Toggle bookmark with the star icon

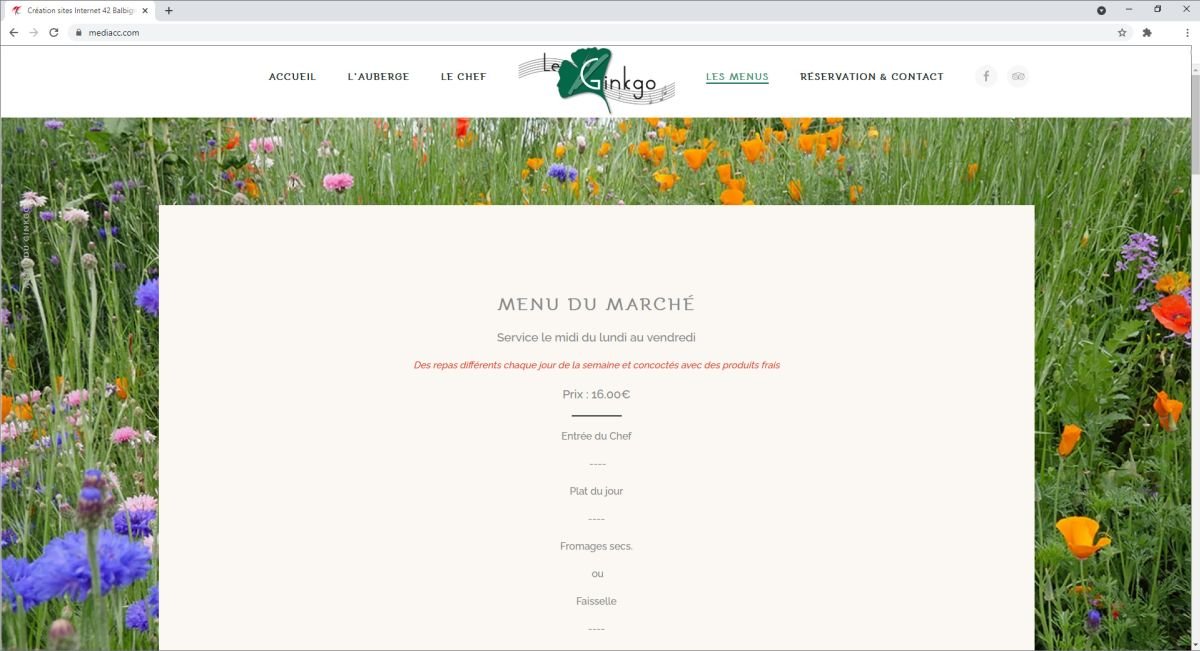[1121, 32]
